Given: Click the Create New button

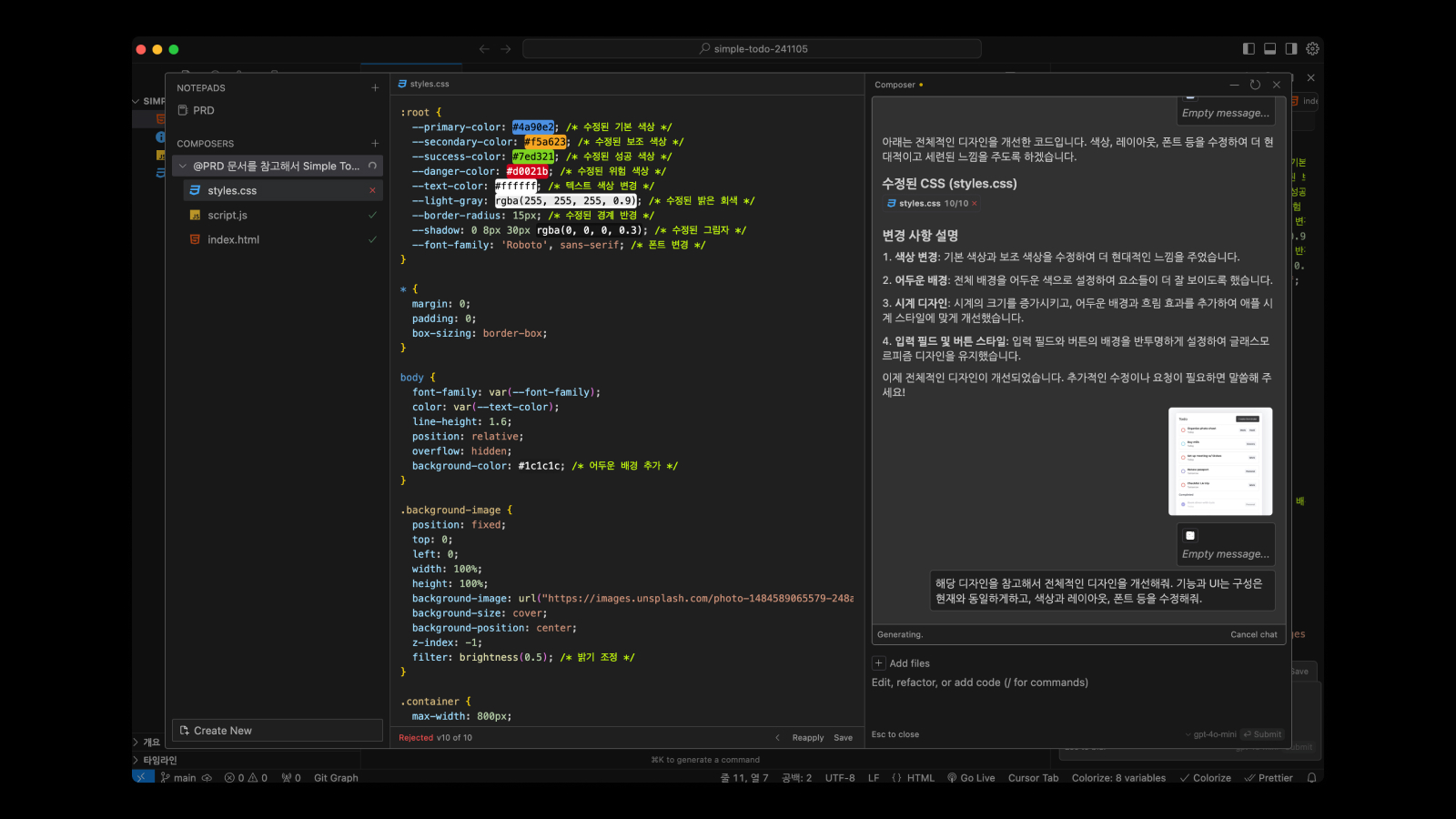Looking at the screenshot, I should [278, 731].
